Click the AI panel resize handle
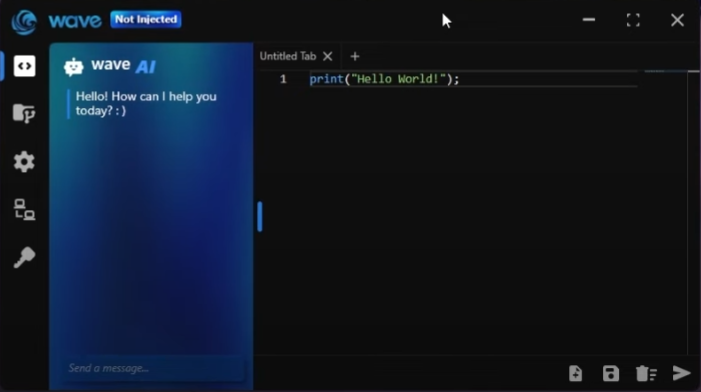701x392 pixels. coord(260,216)
